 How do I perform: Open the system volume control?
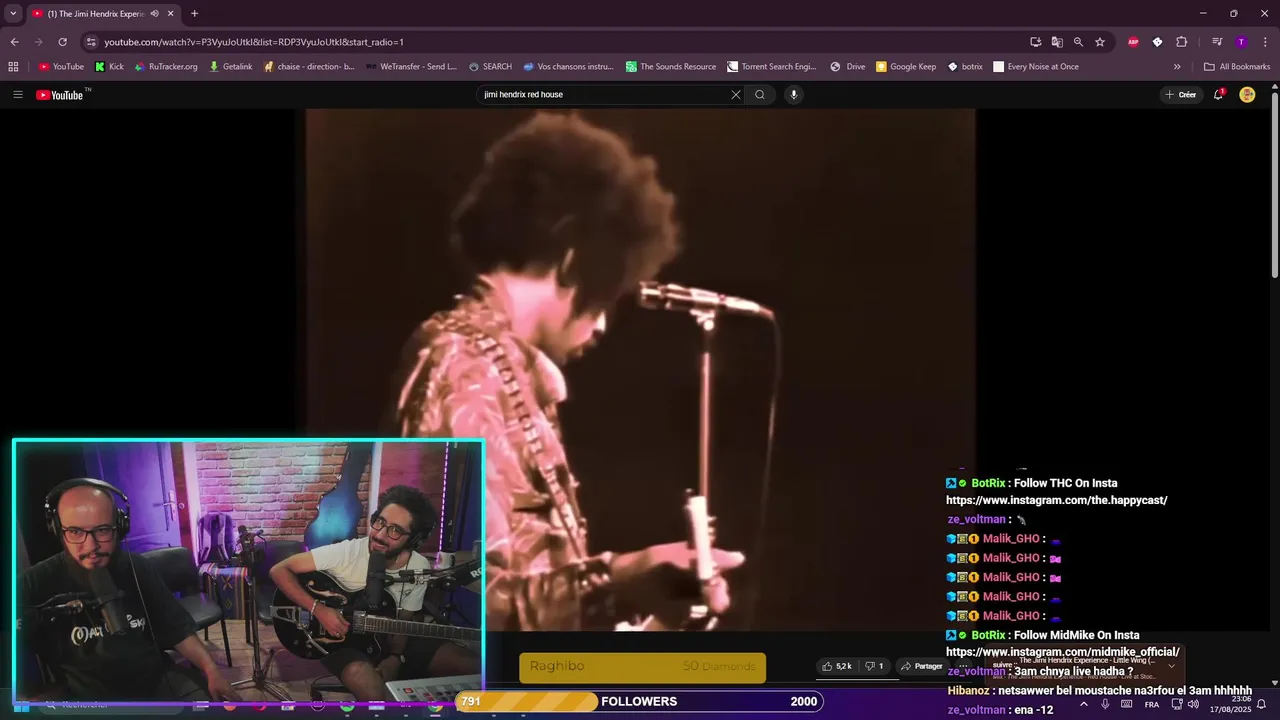coord(1193,704)
